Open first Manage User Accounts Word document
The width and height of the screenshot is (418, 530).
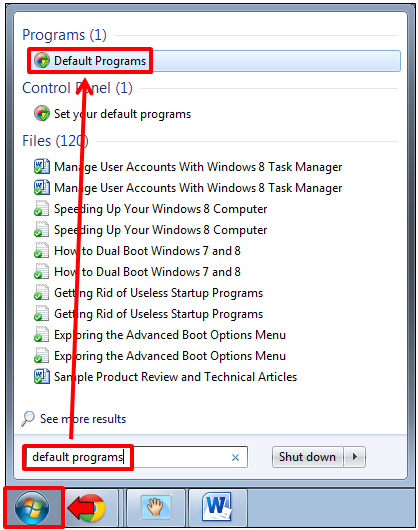pyautogui.click(x=188, y=167)
